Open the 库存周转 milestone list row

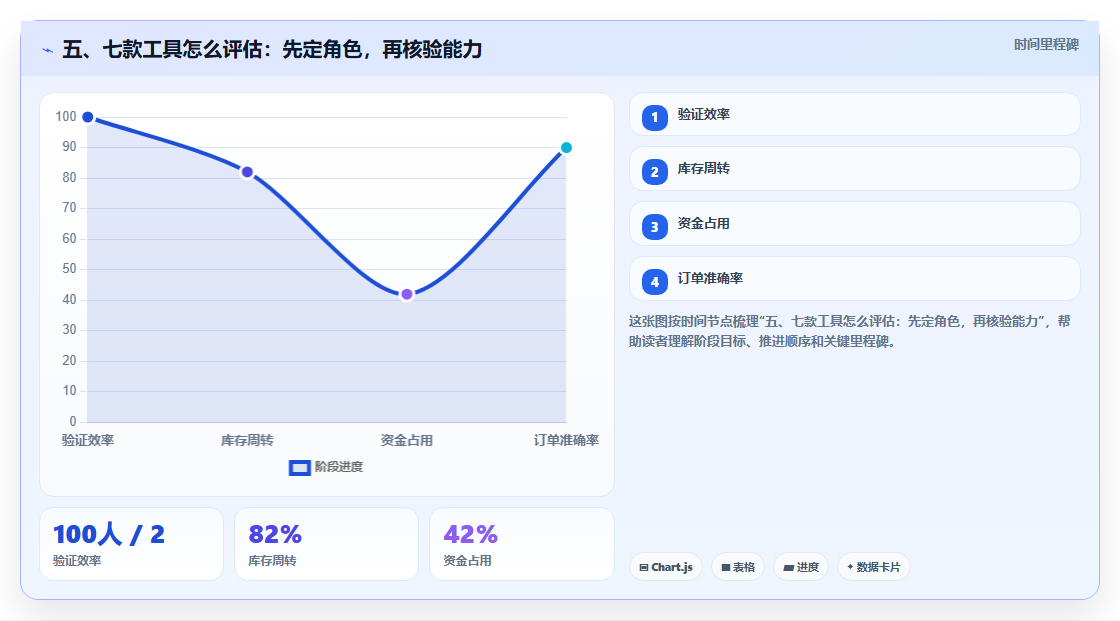point(854,169)
